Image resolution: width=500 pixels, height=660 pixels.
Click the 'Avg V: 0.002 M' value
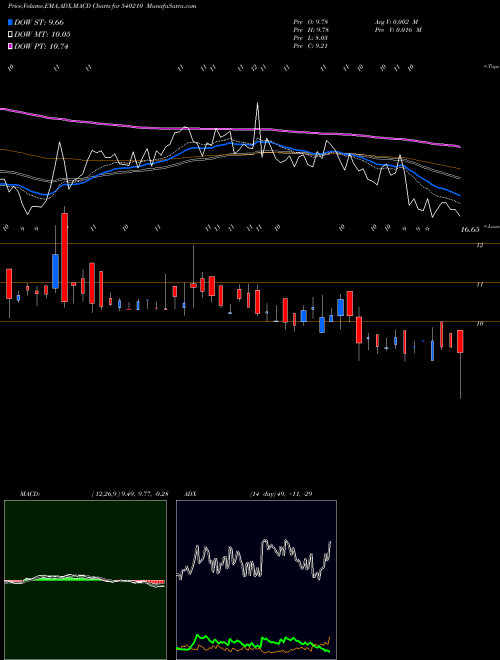coord(396,22)
